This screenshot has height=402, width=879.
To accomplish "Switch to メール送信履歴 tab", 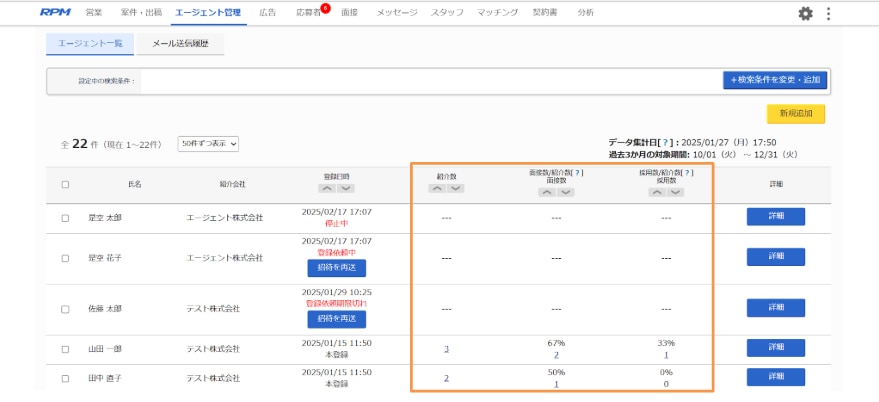I will point(181,44).
